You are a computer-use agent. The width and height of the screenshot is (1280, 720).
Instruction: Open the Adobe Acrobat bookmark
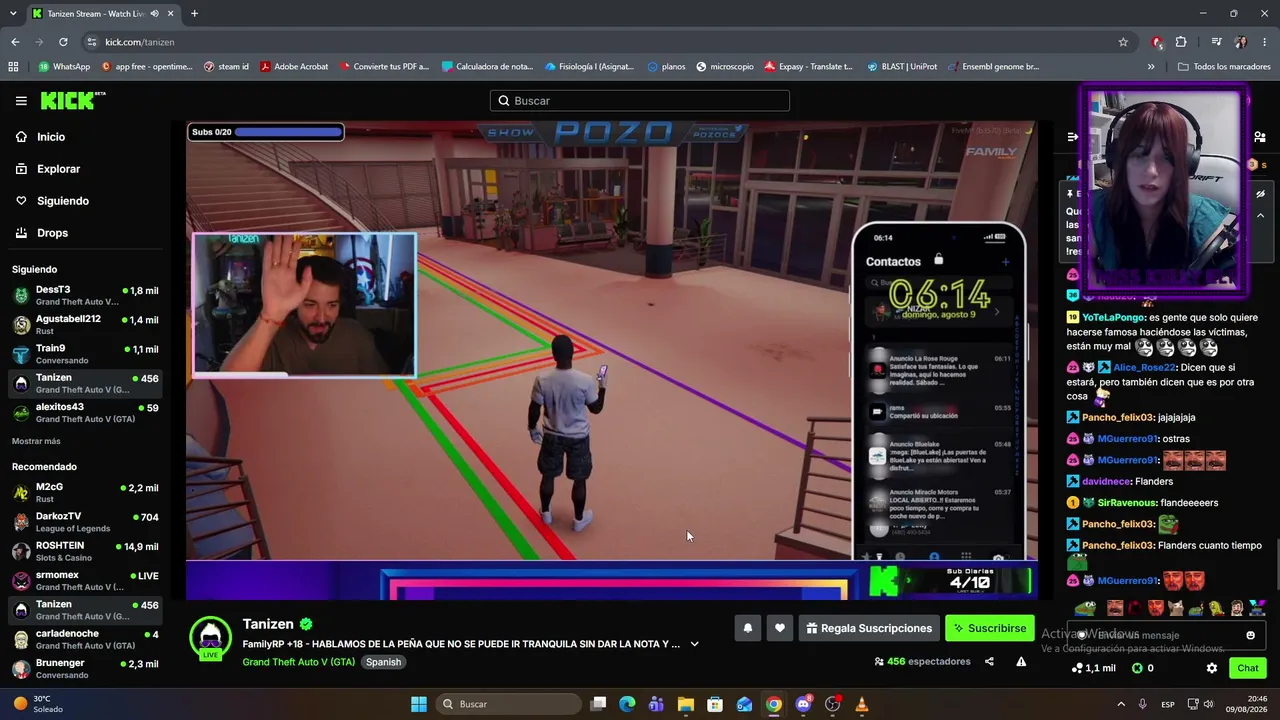tap(294, 67)
